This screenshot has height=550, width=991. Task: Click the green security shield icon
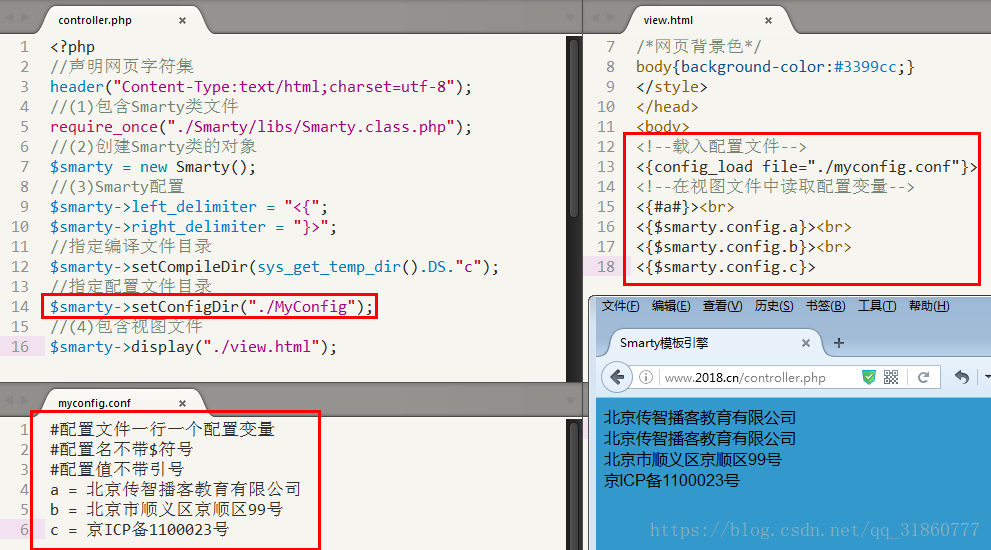(869, 377)
